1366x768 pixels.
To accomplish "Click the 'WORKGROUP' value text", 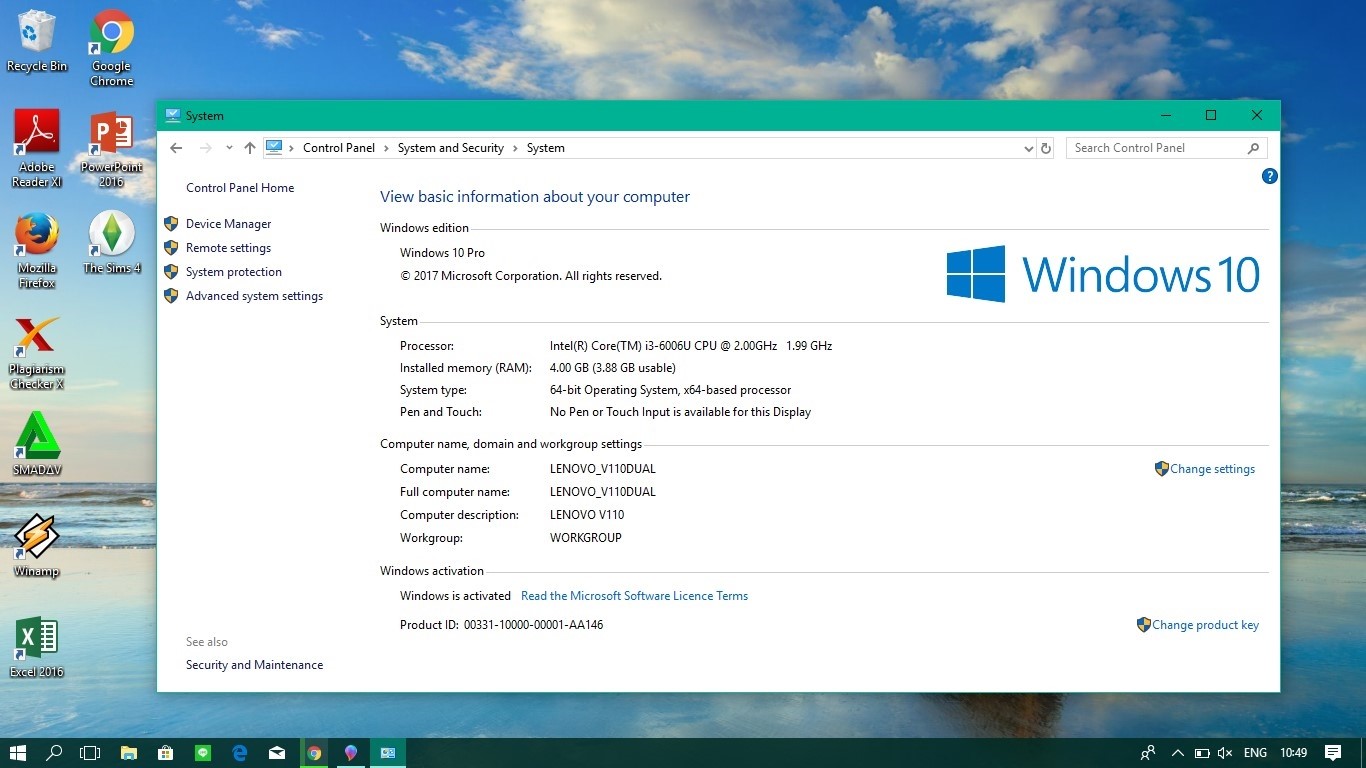I will [x=586, y=538].
